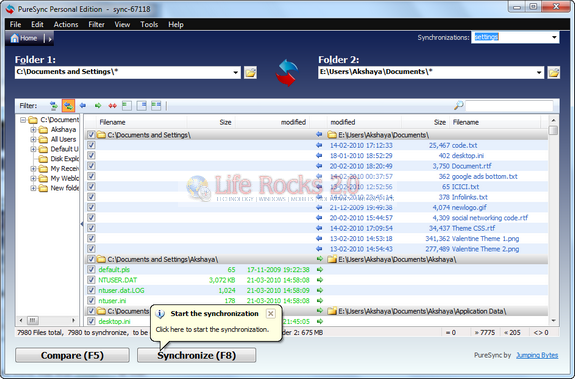
Task: Uncheck the checkbox beside default.pls
Action: (91, 270)
